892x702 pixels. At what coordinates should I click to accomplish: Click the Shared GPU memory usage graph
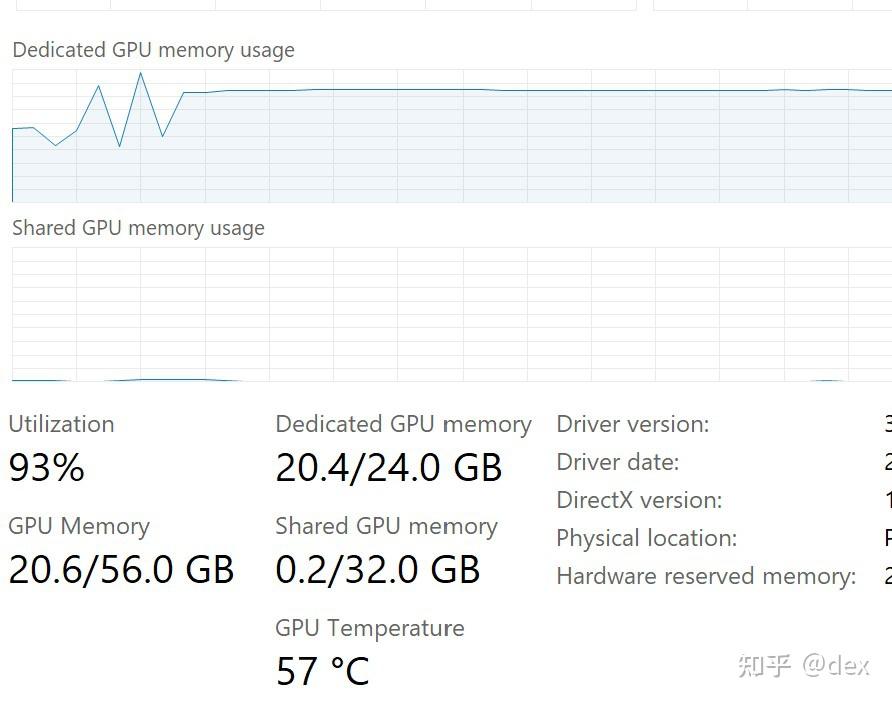(450, 314)
